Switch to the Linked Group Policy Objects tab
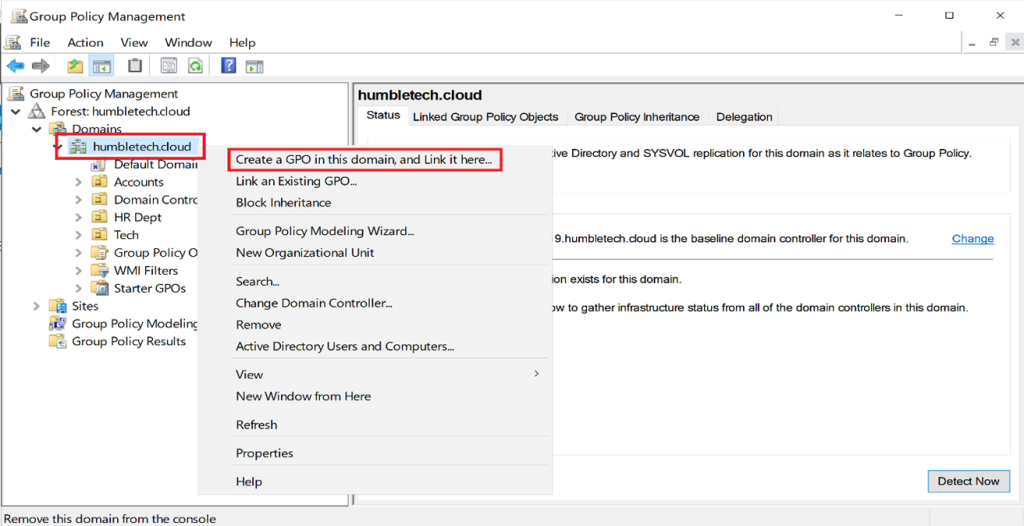1024x526 pixels. pyautogui.click(x=485, y=117)
